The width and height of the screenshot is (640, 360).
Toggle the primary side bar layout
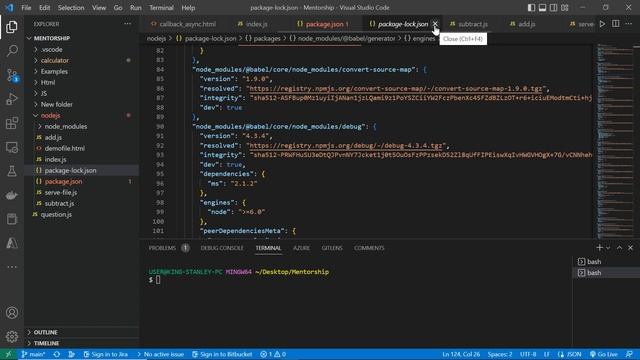click(x=531, y=8)
